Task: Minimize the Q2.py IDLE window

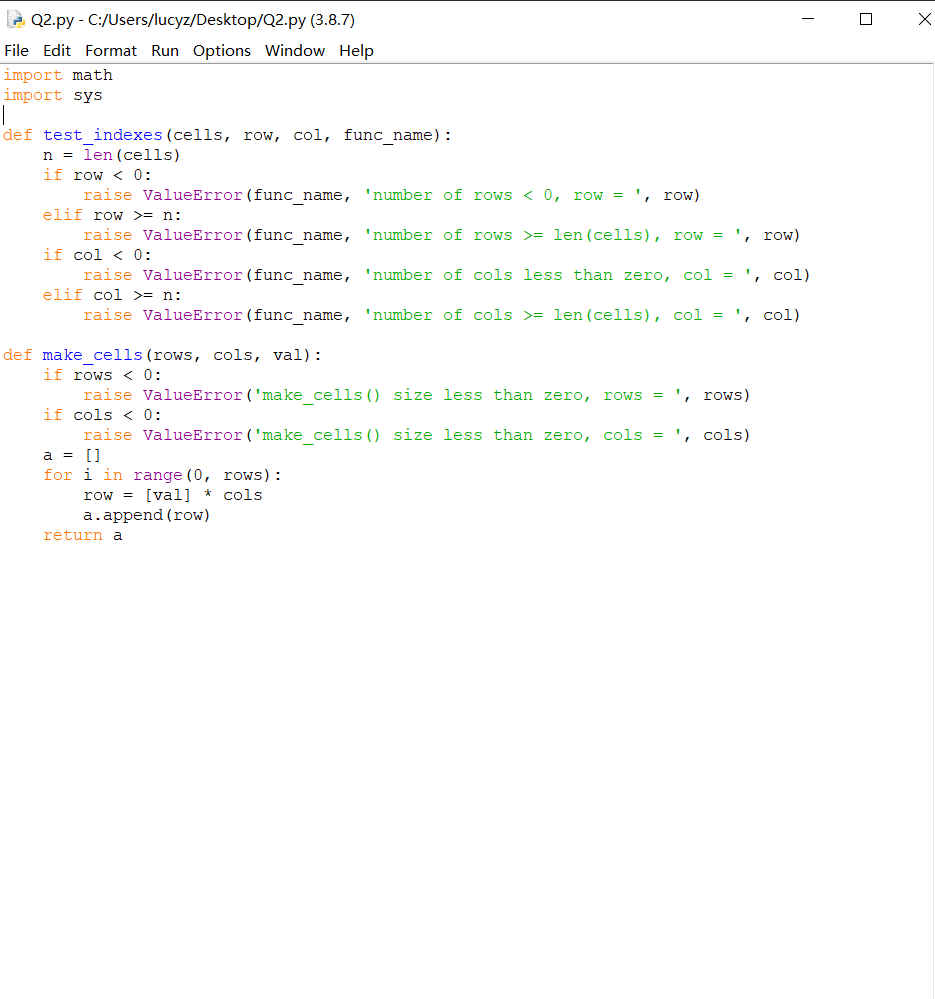Action: tap(808, 19)
